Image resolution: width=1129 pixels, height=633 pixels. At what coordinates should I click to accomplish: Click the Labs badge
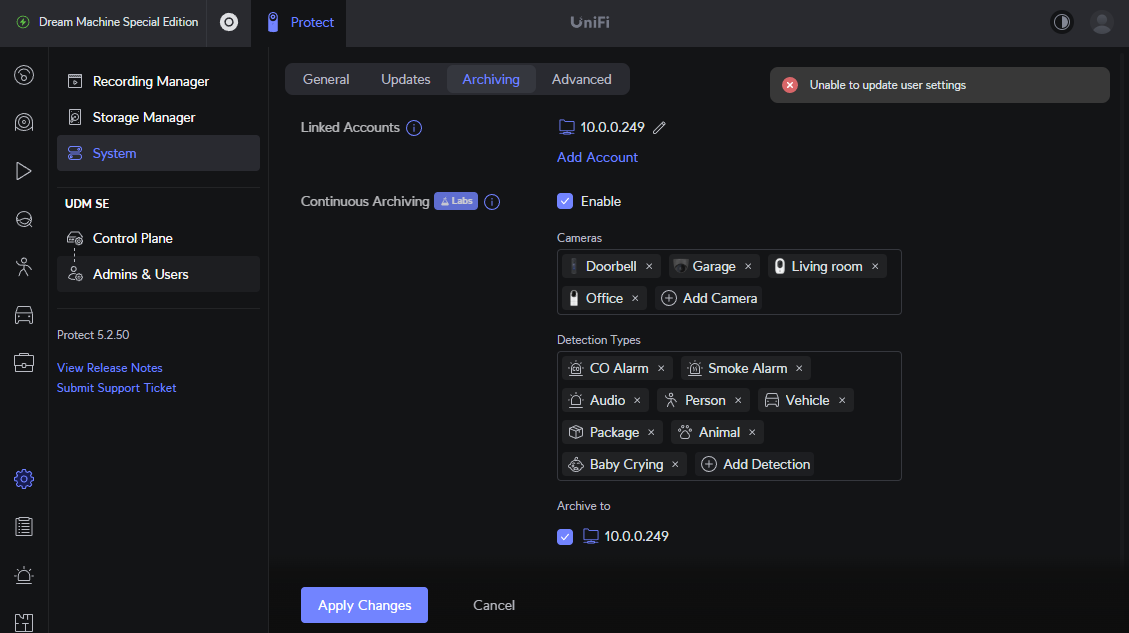456,201
